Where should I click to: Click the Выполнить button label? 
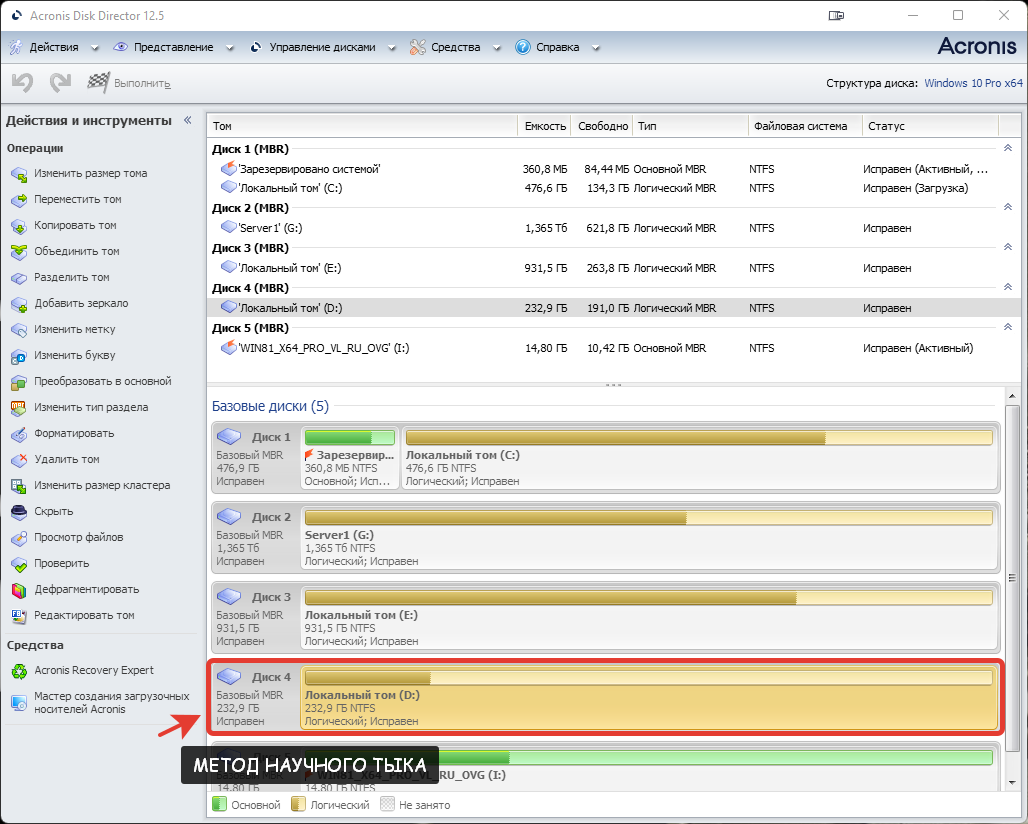coord(142,84)
